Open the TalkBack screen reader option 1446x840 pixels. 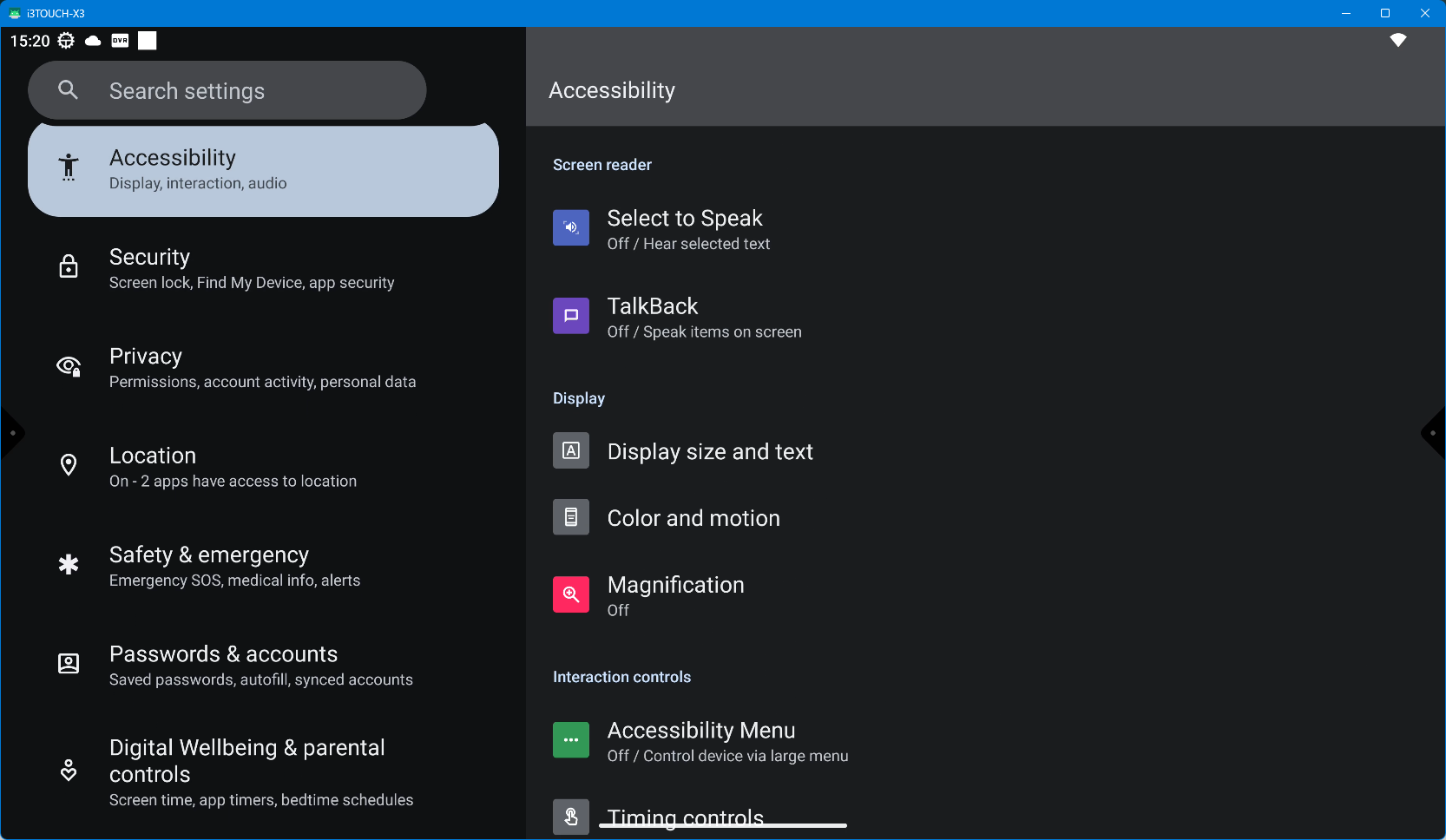point(704,318)
